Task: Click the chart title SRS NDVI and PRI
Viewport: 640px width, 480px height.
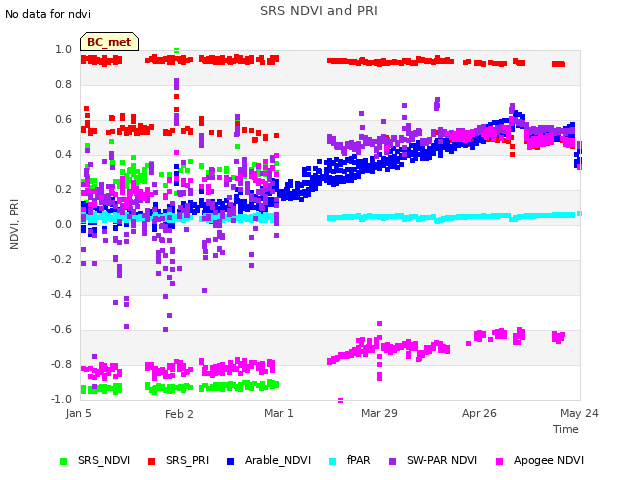Action: (319, 11)
